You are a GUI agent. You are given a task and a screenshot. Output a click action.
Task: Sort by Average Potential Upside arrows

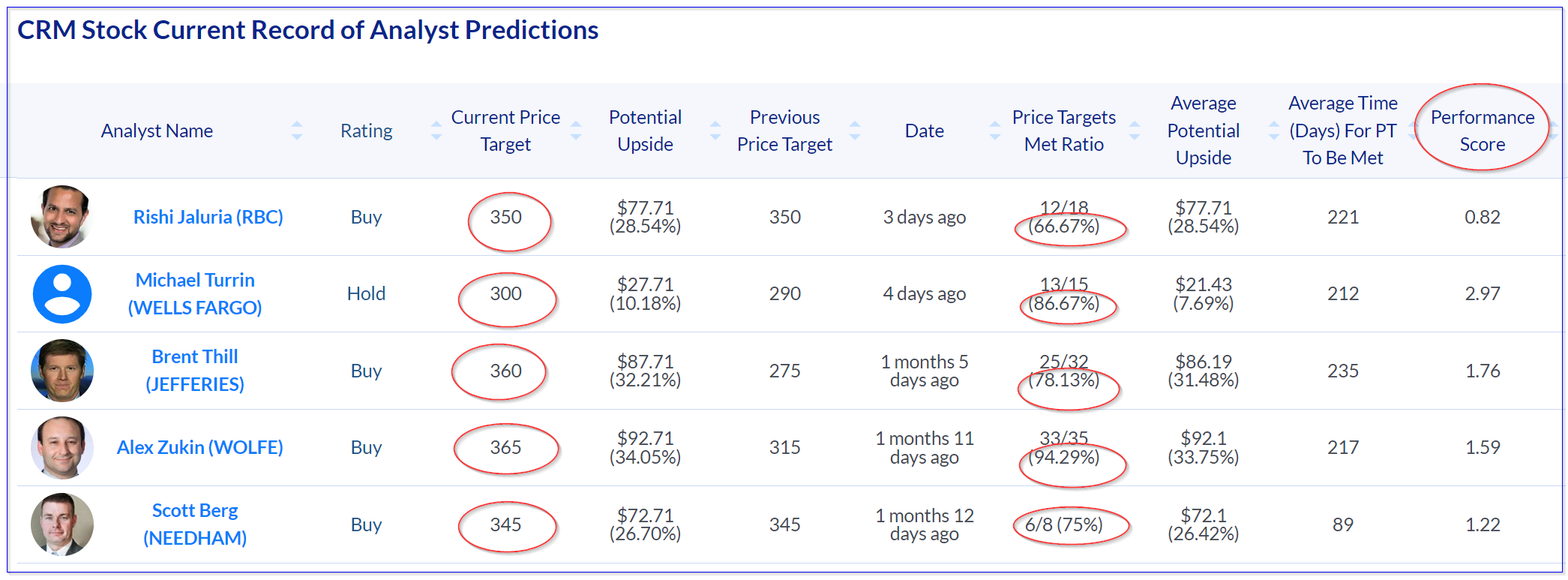pyautogui.click(x=1273, y=131)
